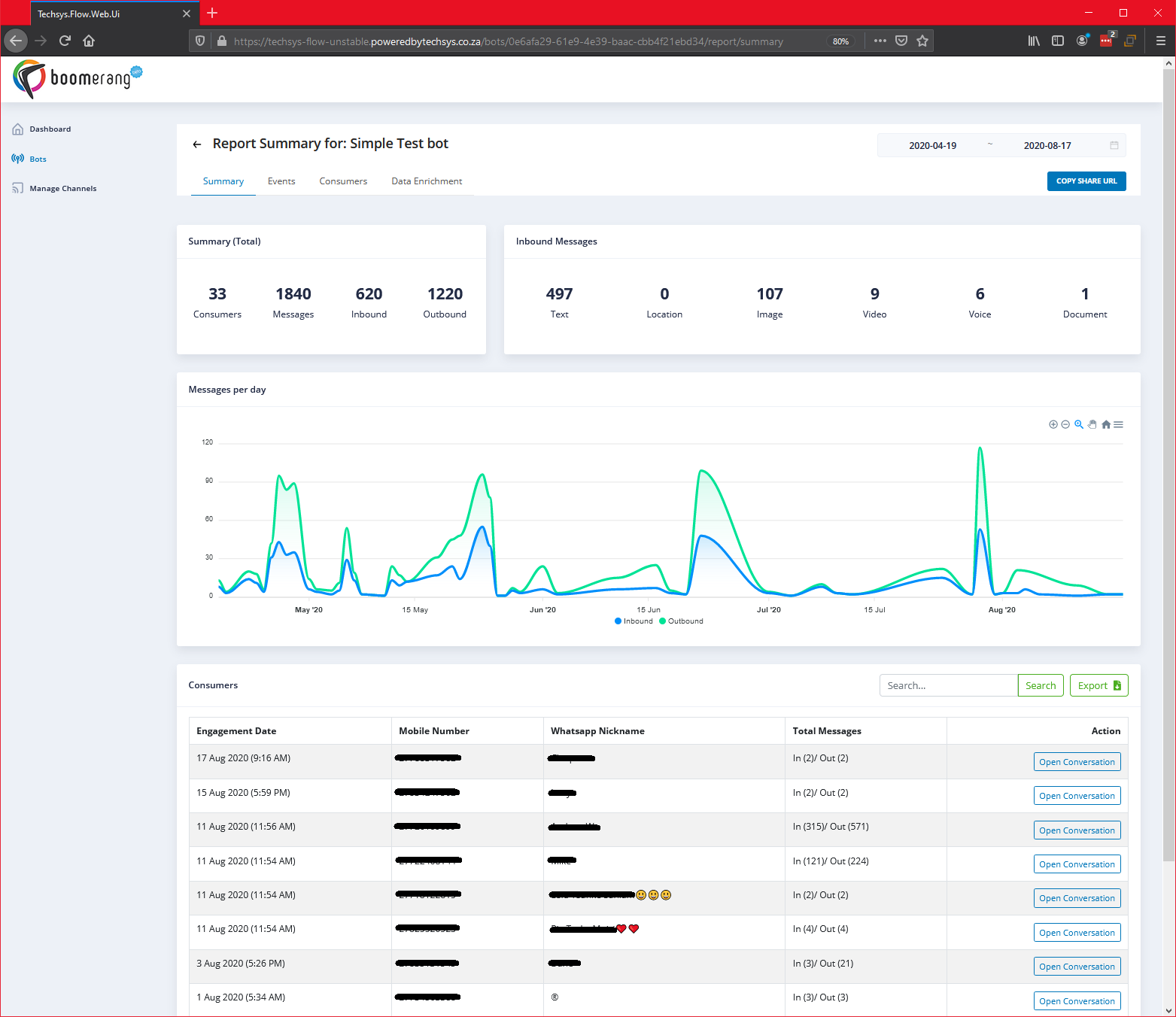This screenshot has width=1176, height=1017.
Task: Switch to the Events tab
Action: pos(281,181)
